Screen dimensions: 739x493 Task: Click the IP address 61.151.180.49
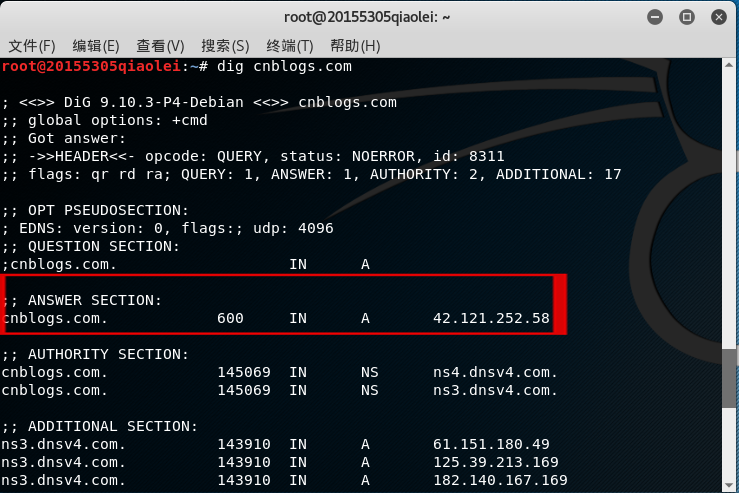(x=491, y=444)
